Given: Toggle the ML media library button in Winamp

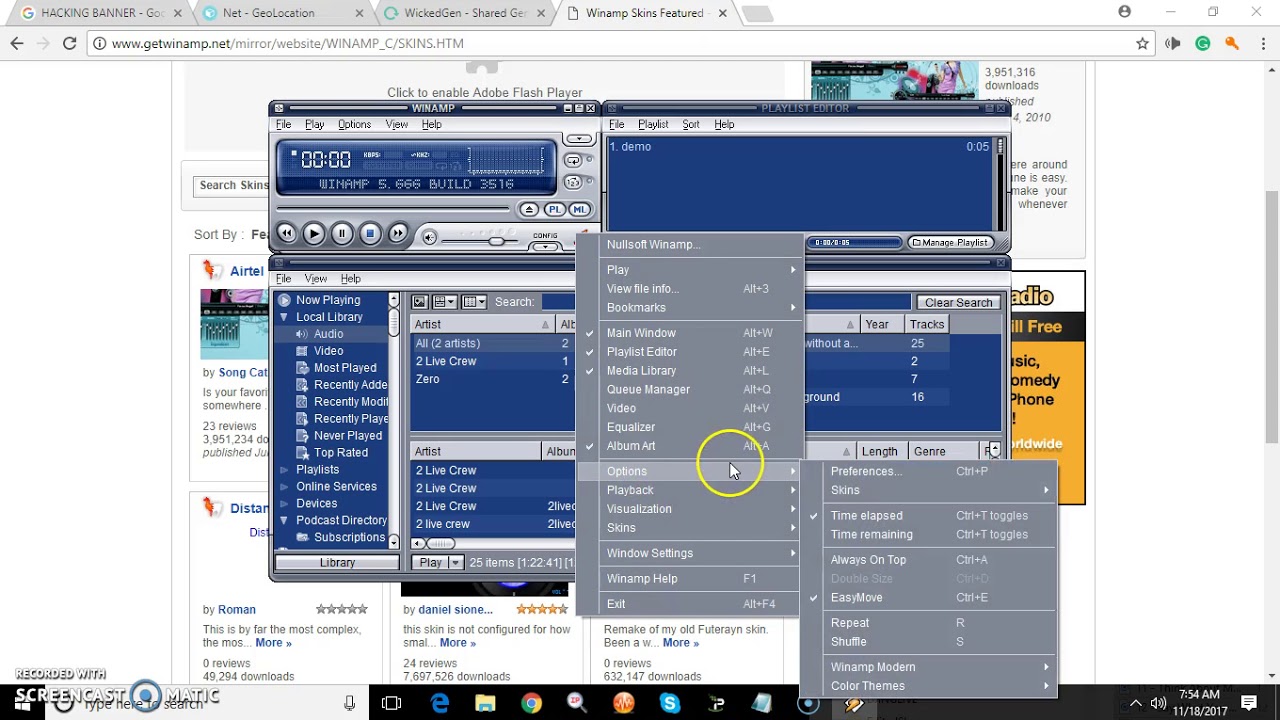Looking at the screenshot, I should 579,209.
